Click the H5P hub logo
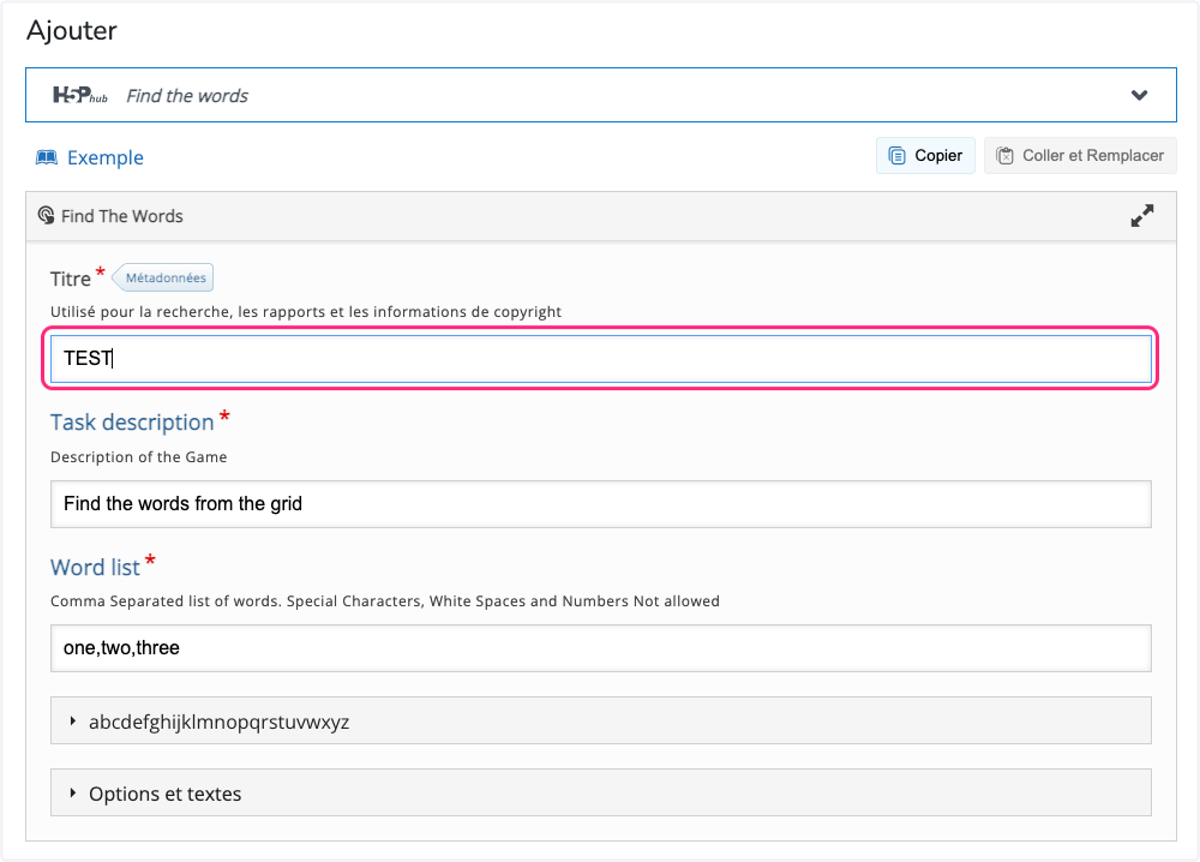Image resolution: width=1200 pixels, height=862 pixels. pyautogui.click(x=80, y=95)
